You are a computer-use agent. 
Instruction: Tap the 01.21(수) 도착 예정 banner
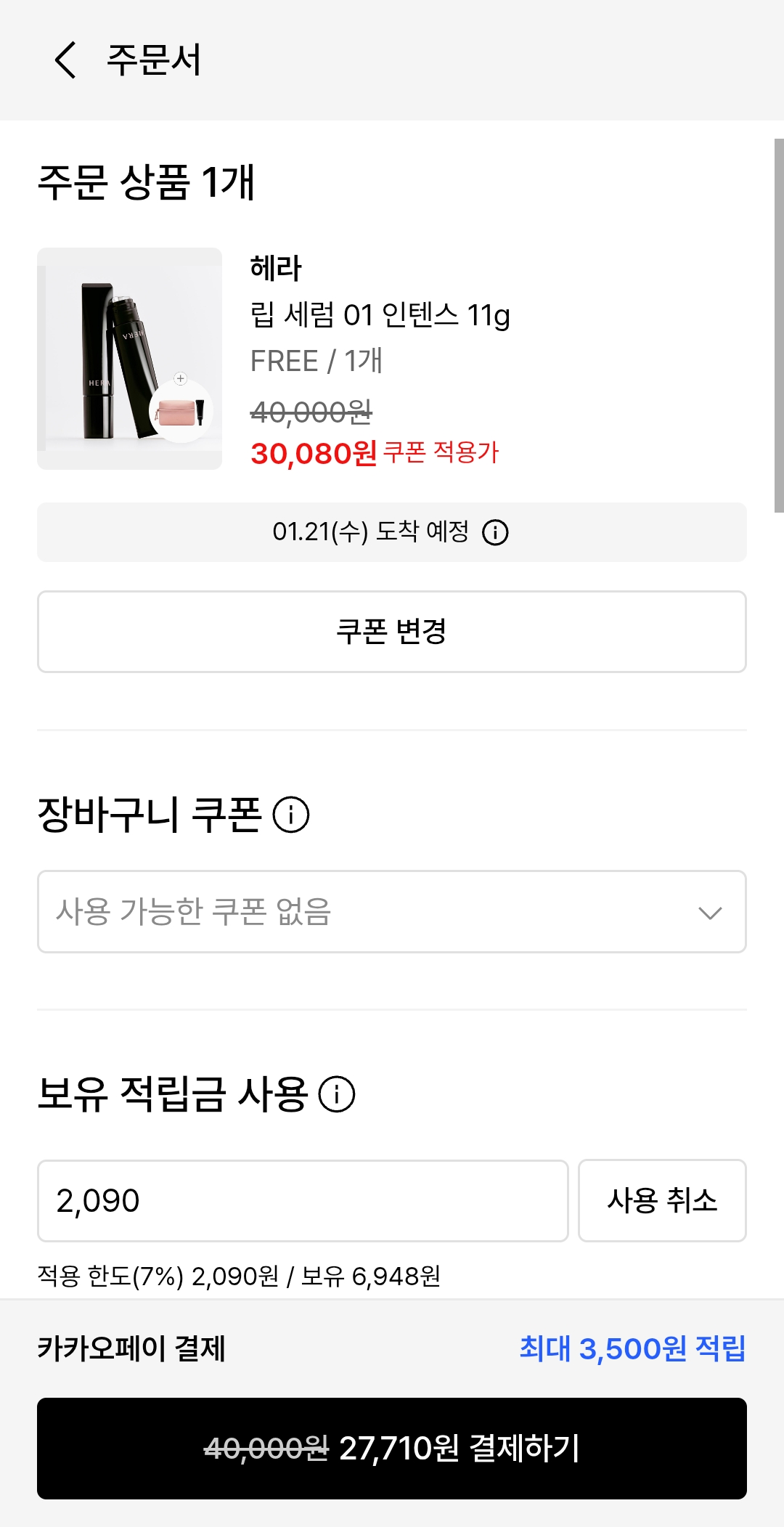[370, 532]
